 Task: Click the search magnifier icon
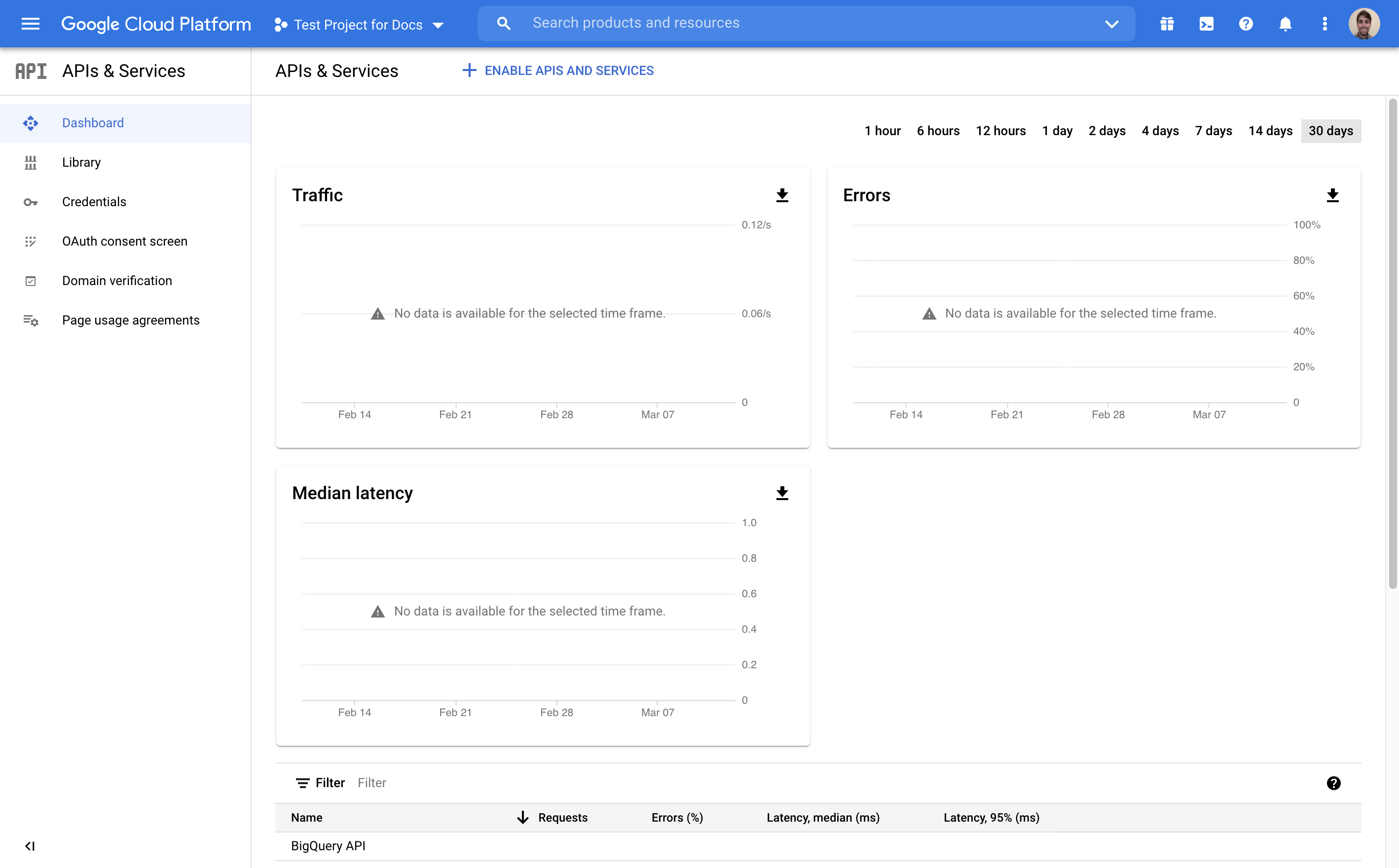click(x=504, y=23)
